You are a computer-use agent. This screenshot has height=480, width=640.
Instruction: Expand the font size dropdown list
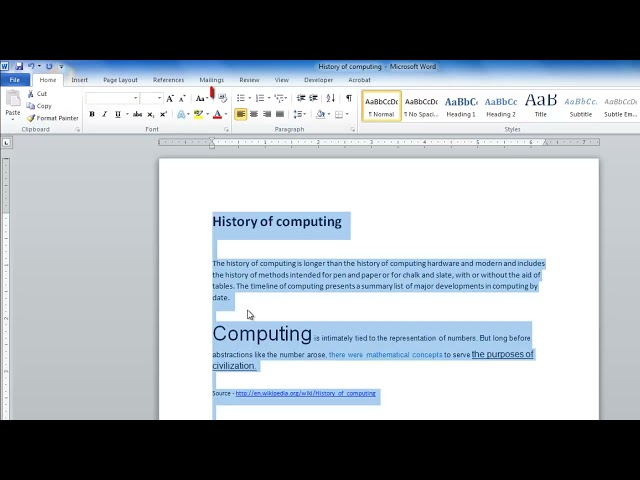click(160, 98)
